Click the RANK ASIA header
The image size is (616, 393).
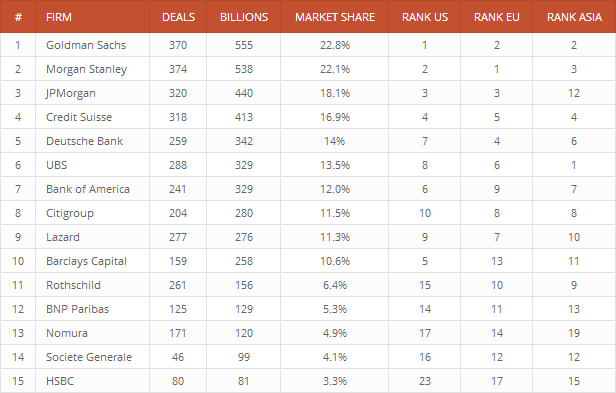click(574, 17)
